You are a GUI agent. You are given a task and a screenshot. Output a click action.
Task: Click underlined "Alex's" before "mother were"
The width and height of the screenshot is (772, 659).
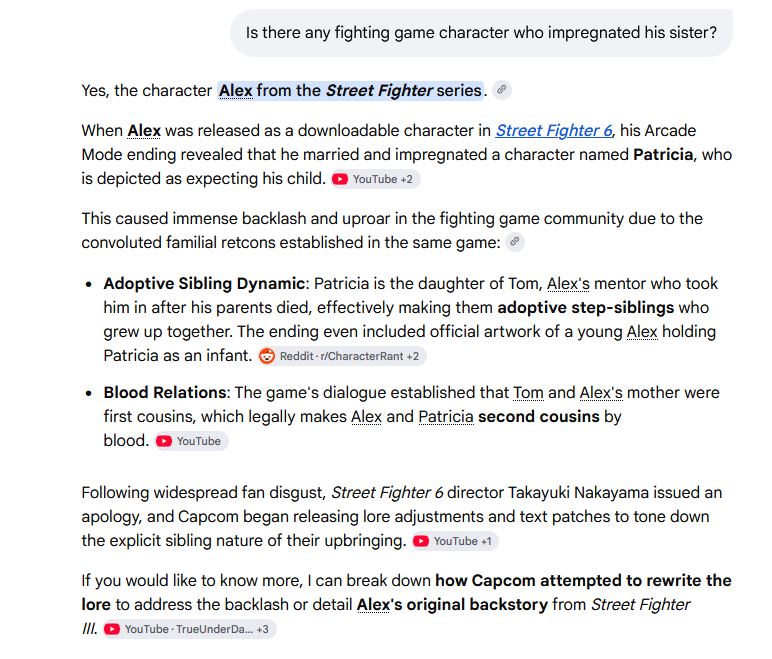601,393
